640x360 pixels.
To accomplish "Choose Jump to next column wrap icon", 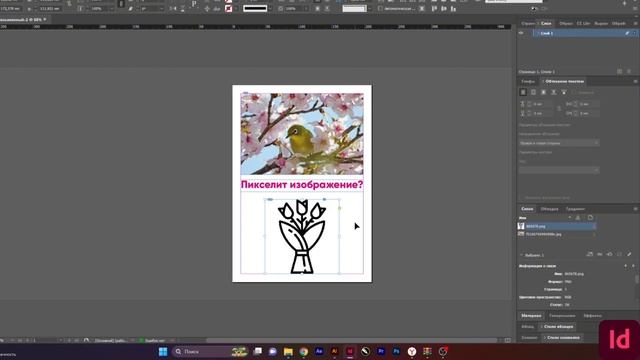I will [x=564, y=93].
